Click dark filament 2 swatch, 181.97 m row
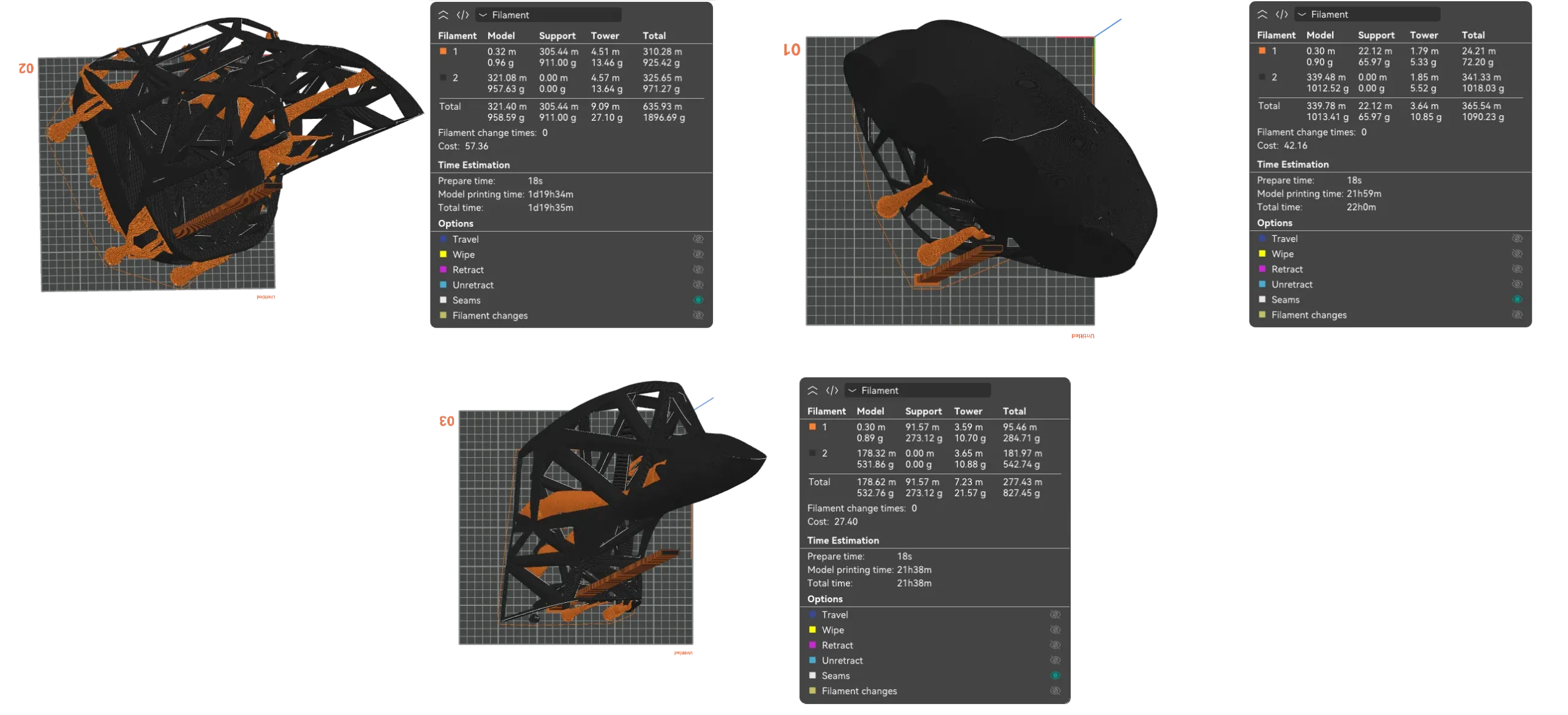Viewport: 1568px width, 715px height. tap(812, 453)
